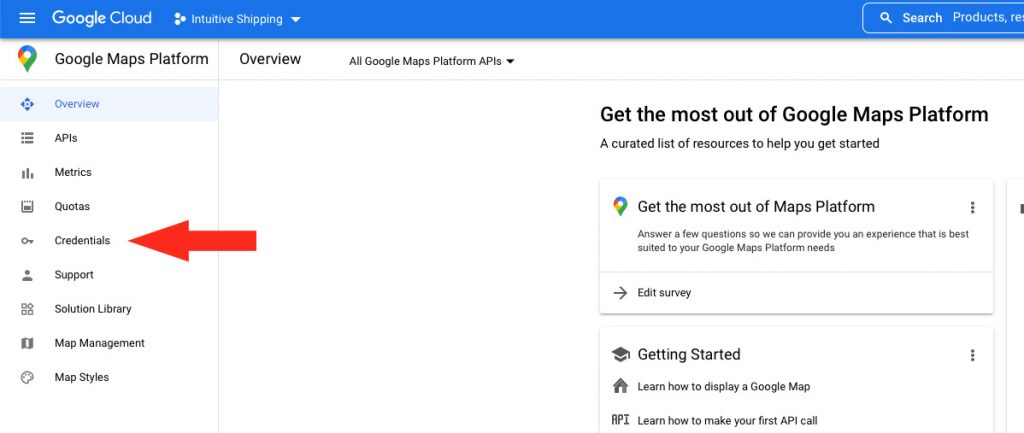
Task: Click the search magnifier icon
Action: [x=886, y=18]
